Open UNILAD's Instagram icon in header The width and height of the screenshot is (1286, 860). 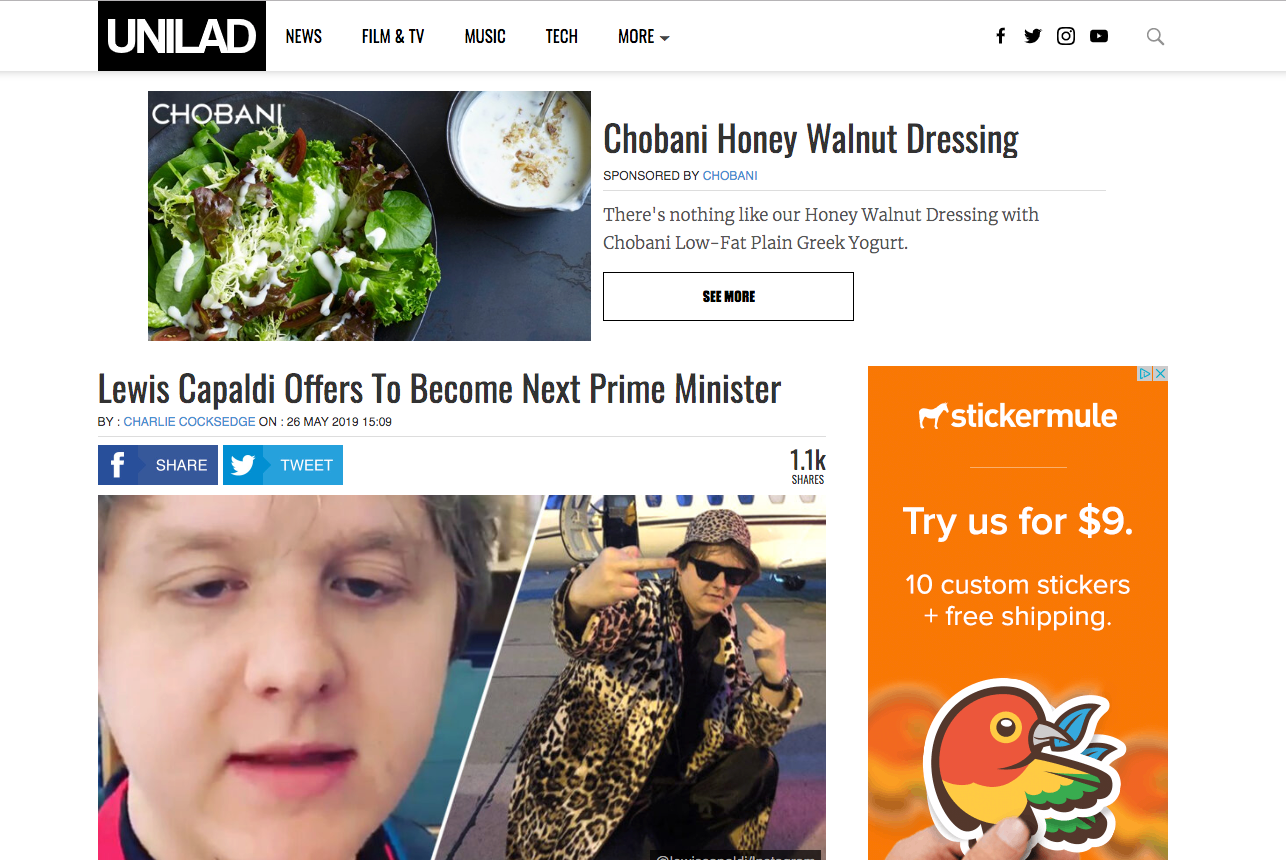tap(1066, 36)
